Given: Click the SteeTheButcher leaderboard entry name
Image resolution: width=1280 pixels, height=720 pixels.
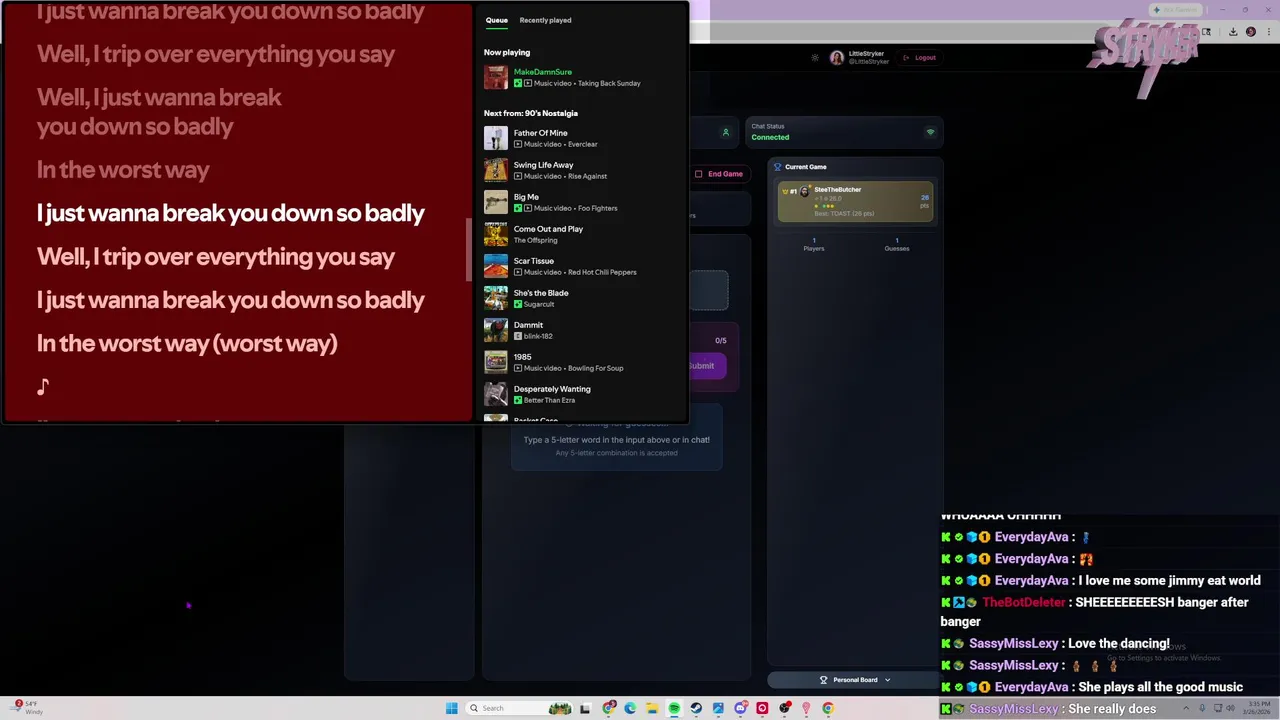Looking at the screenshot, I should [x=838, y=189].
